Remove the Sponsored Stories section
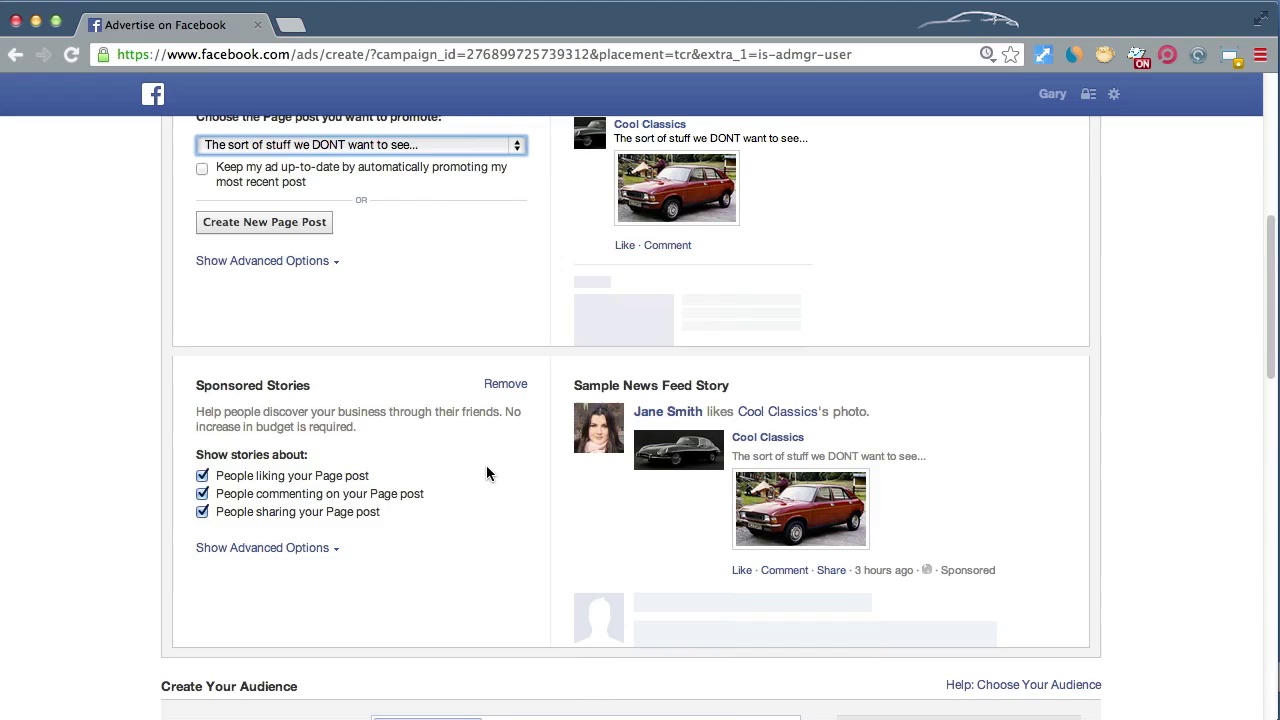1280x720 pixels. [505, 384]
